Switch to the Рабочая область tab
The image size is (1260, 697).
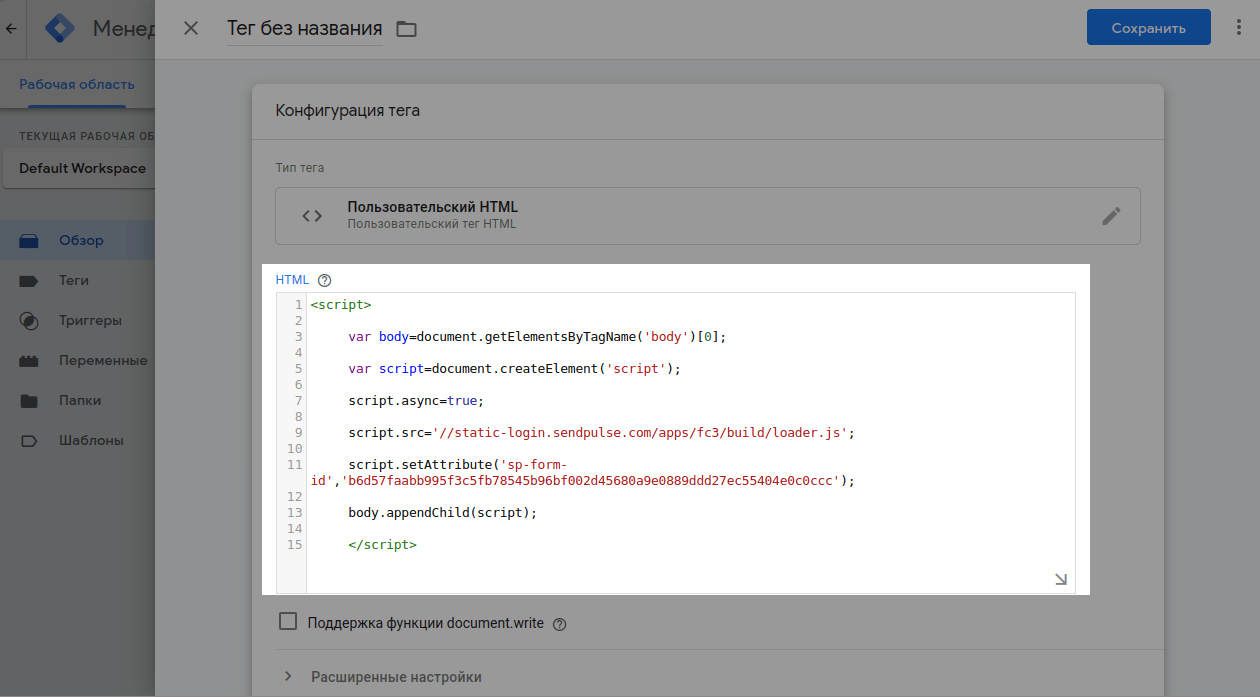(x=77, y=84)
